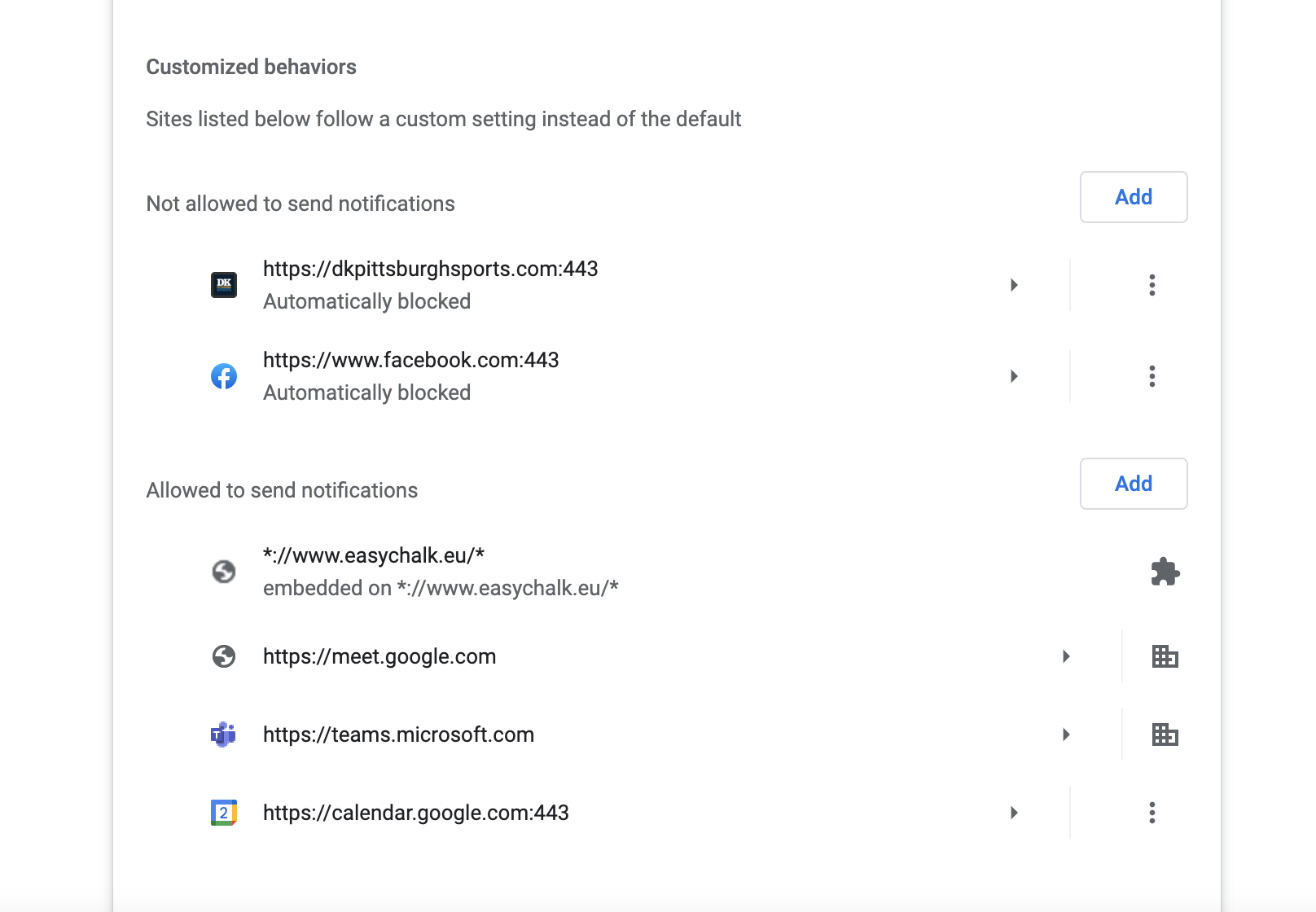Open more actions menu for www.facebook.com
Viewport: 1316px width, 912px height.
(1152, 376)
